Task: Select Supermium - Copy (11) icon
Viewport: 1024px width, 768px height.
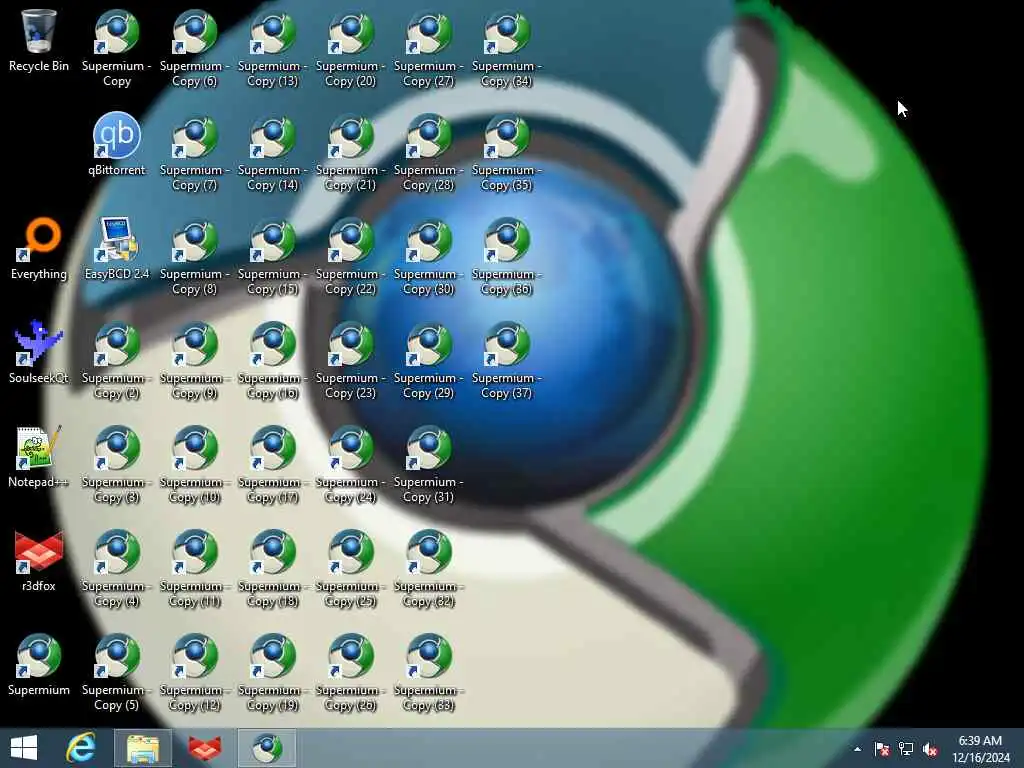Action: 195,568
